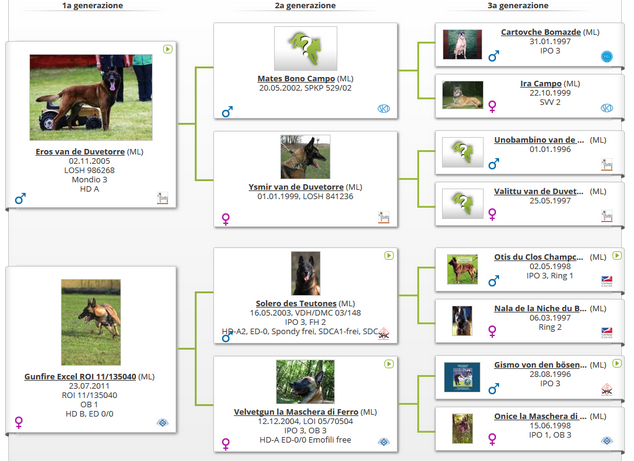Click the ROI diamond logo on Gunfire Excel card

pyautogui.click(x=163, y=423)
